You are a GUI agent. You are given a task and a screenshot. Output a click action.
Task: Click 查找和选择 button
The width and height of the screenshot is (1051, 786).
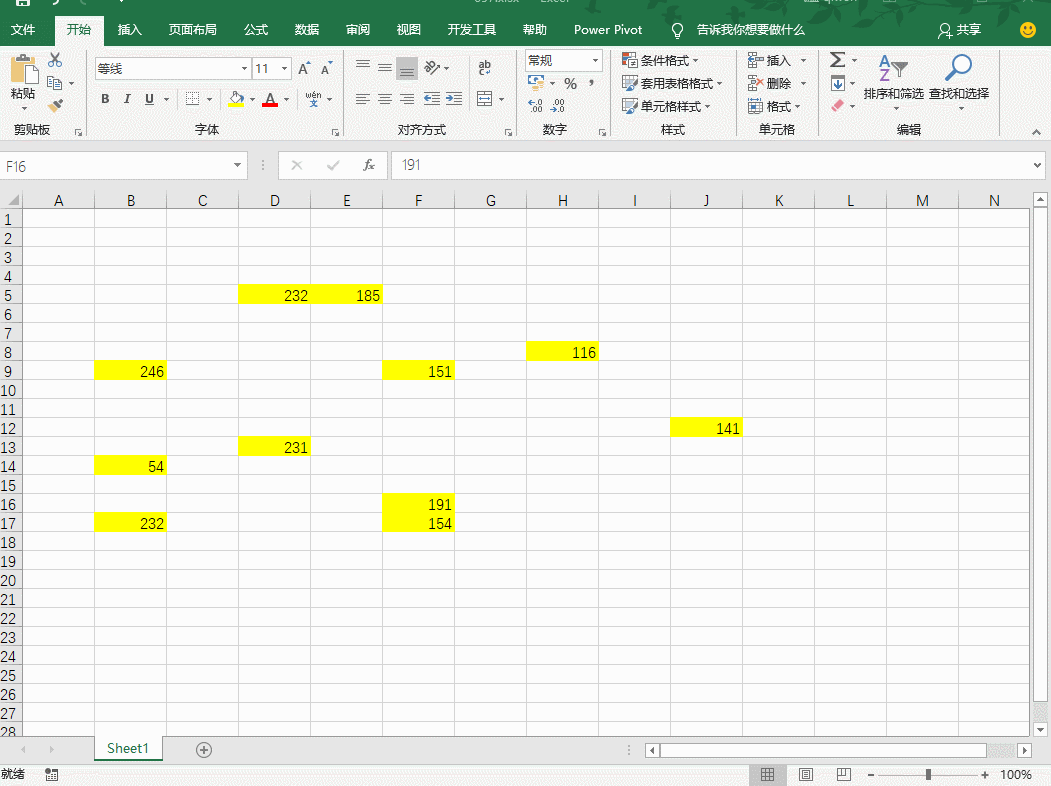click(x=959, y=80)
